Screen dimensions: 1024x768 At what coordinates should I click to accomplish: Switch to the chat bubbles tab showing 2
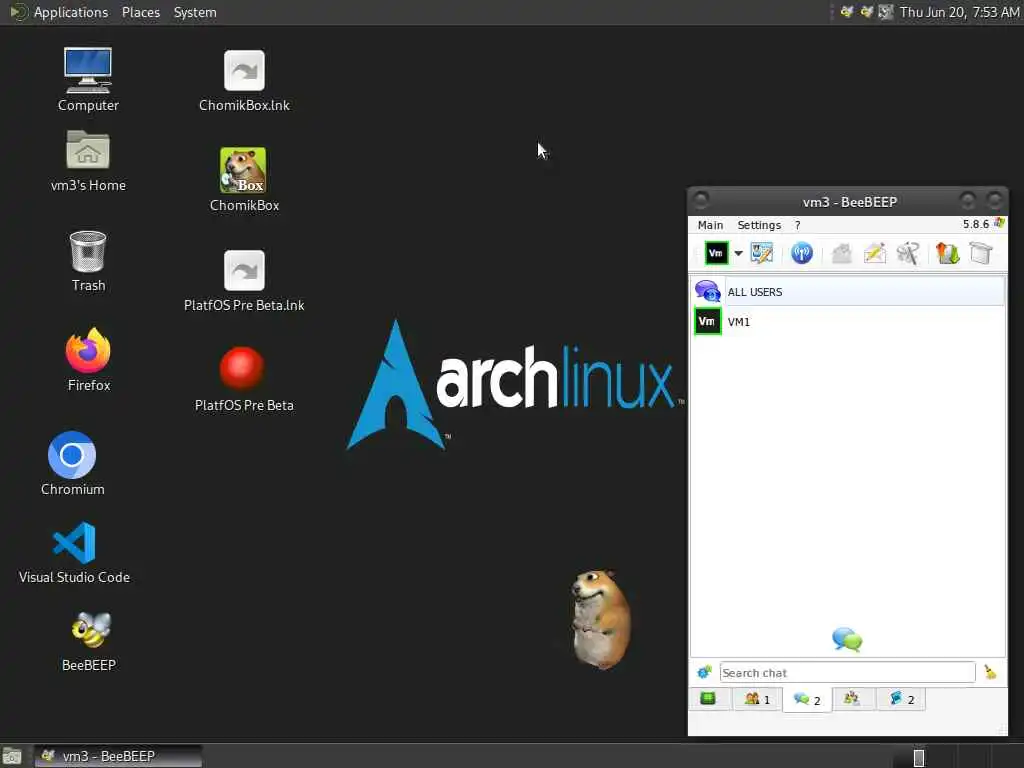pos(807,699)
